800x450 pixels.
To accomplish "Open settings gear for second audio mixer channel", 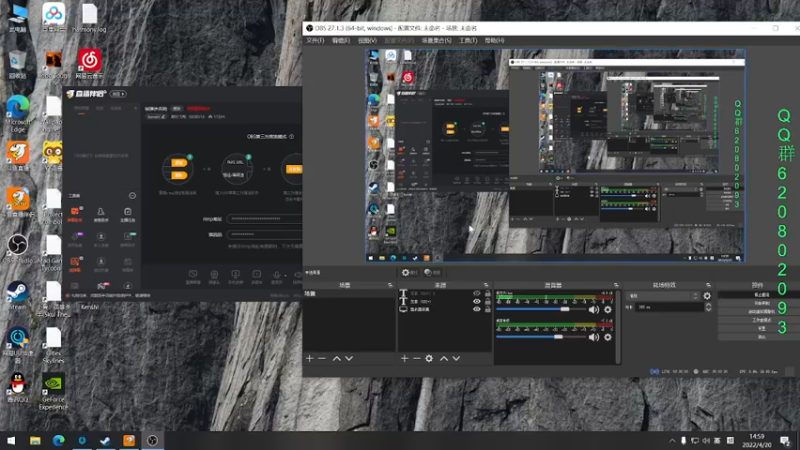I will pos(608,337).
